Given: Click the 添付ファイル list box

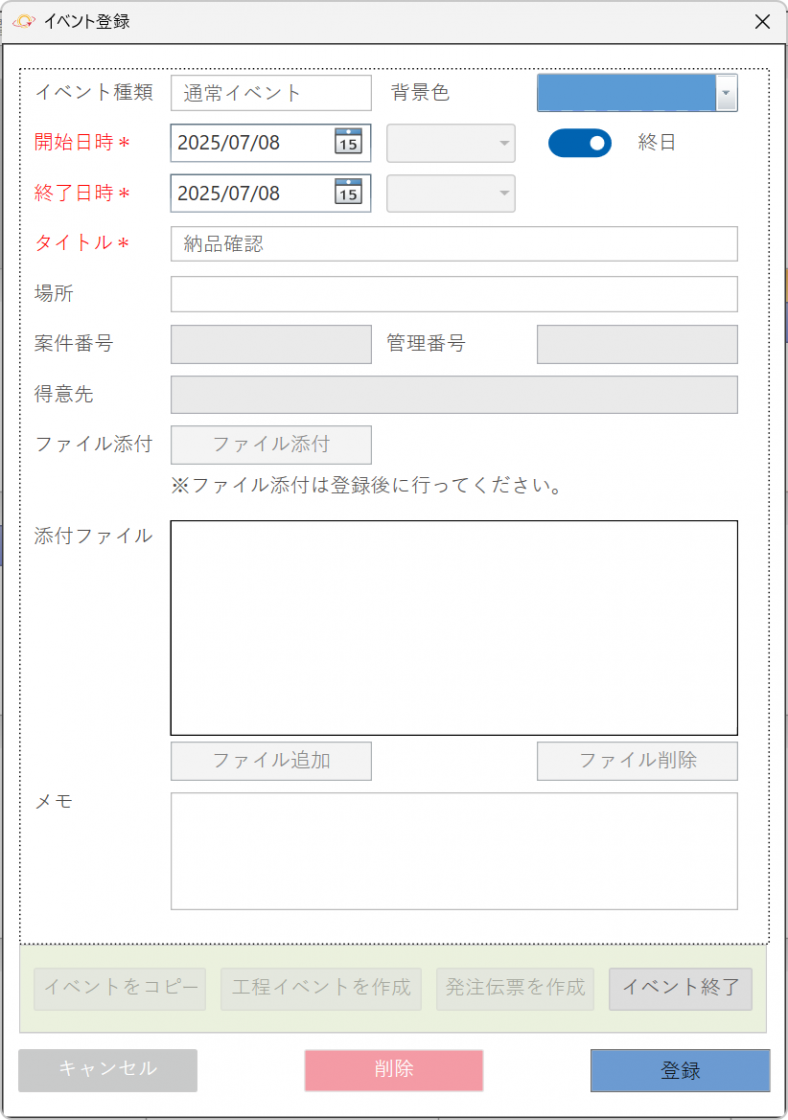Looking at the screenshot, I should click(x=454, y=628).
